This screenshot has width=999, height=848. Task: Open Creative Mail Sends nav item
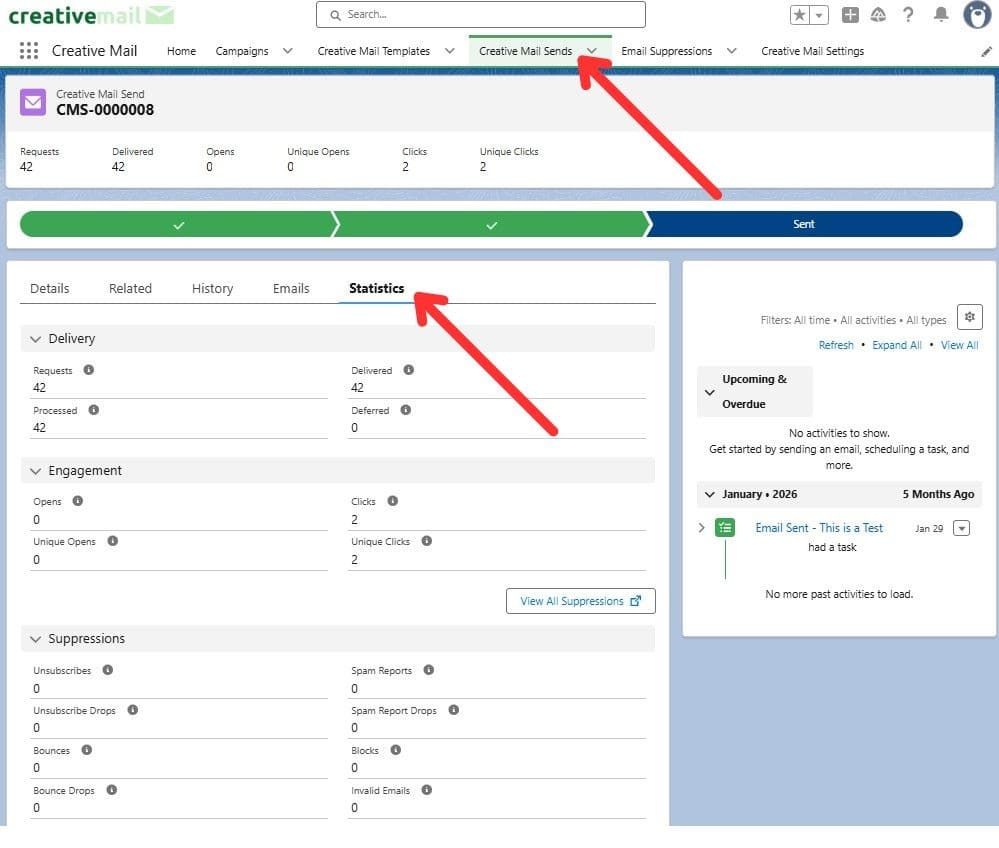pos(526,51)
